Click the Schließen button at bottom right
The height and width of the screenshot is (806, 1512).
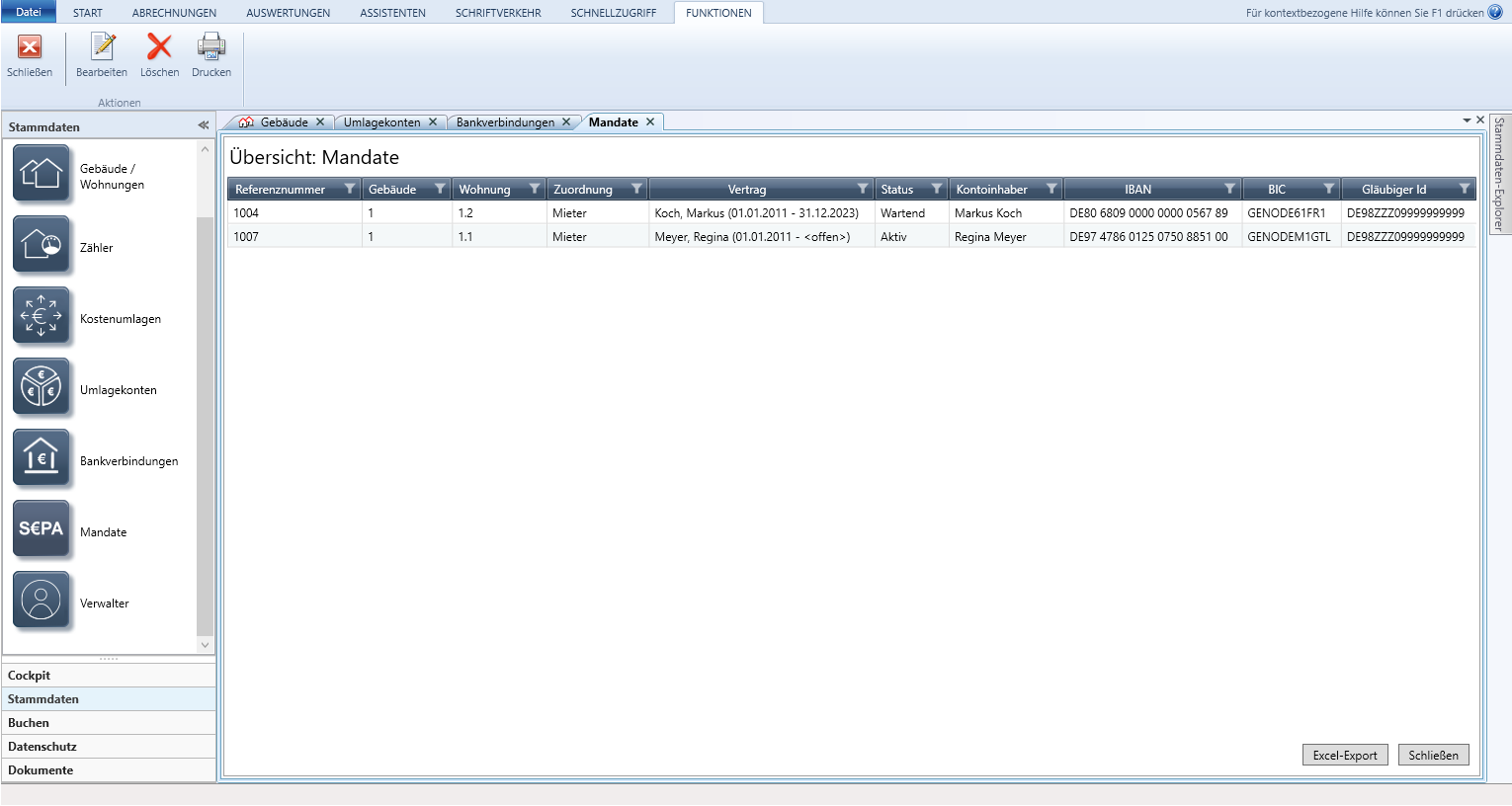tap(1433, 756)
